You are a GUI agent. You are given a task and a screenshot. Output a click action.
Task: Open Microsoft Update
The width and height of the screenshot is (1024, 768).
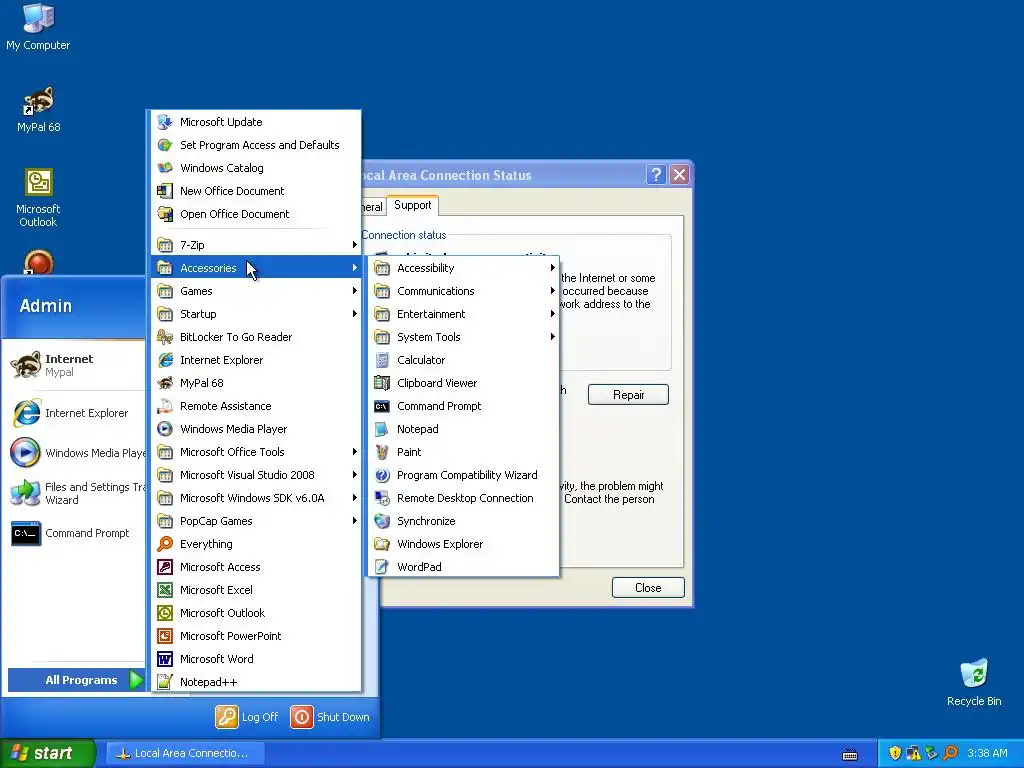[256, 121]
